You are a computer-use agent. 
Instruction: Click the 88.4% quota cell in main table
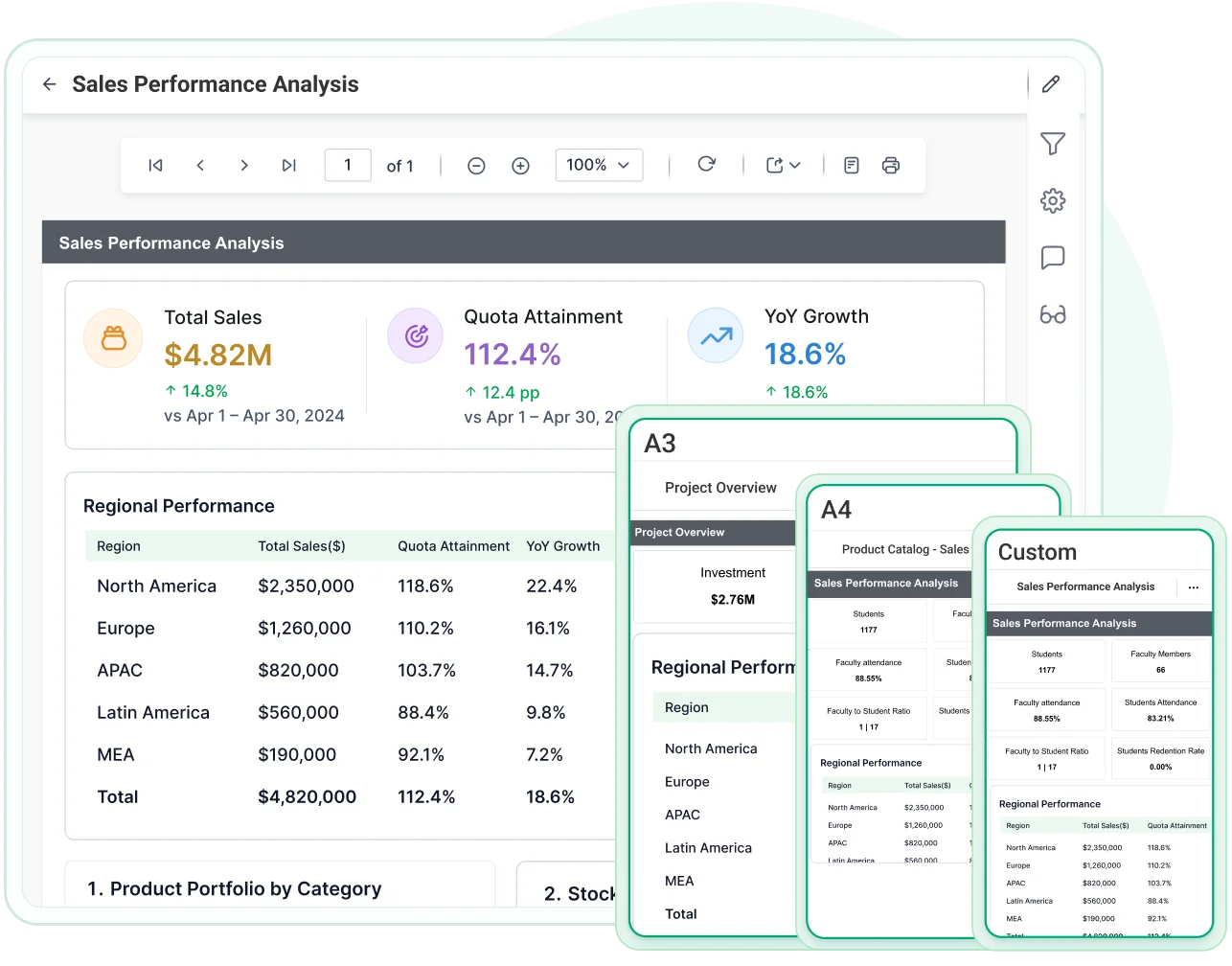tap(423, 713)
